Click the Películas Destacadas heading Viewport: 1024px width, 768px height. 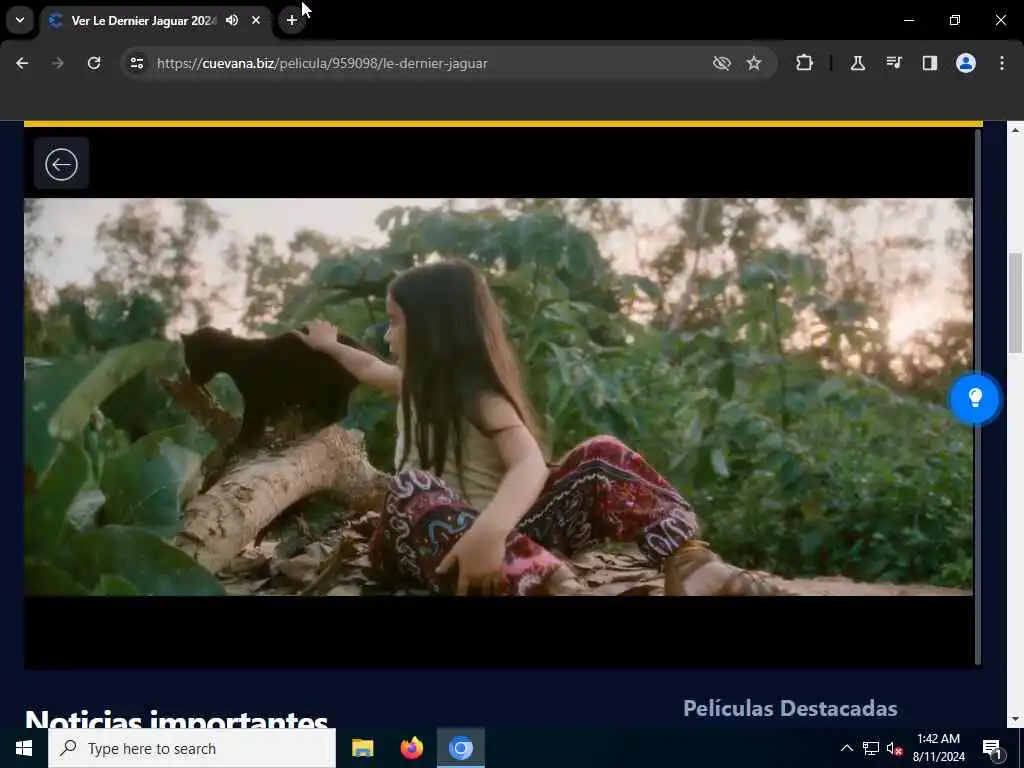pyautogui.click(x=790, y=709)
